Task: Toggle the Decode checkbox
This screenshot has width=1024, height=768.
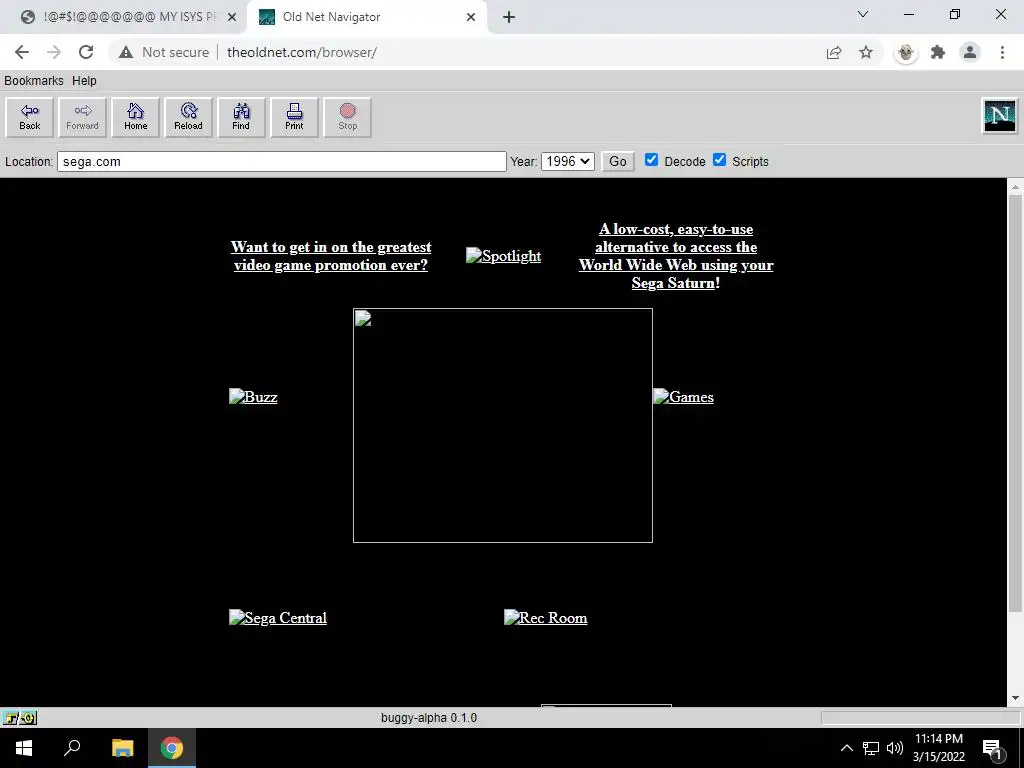Action: coord(651,160)
